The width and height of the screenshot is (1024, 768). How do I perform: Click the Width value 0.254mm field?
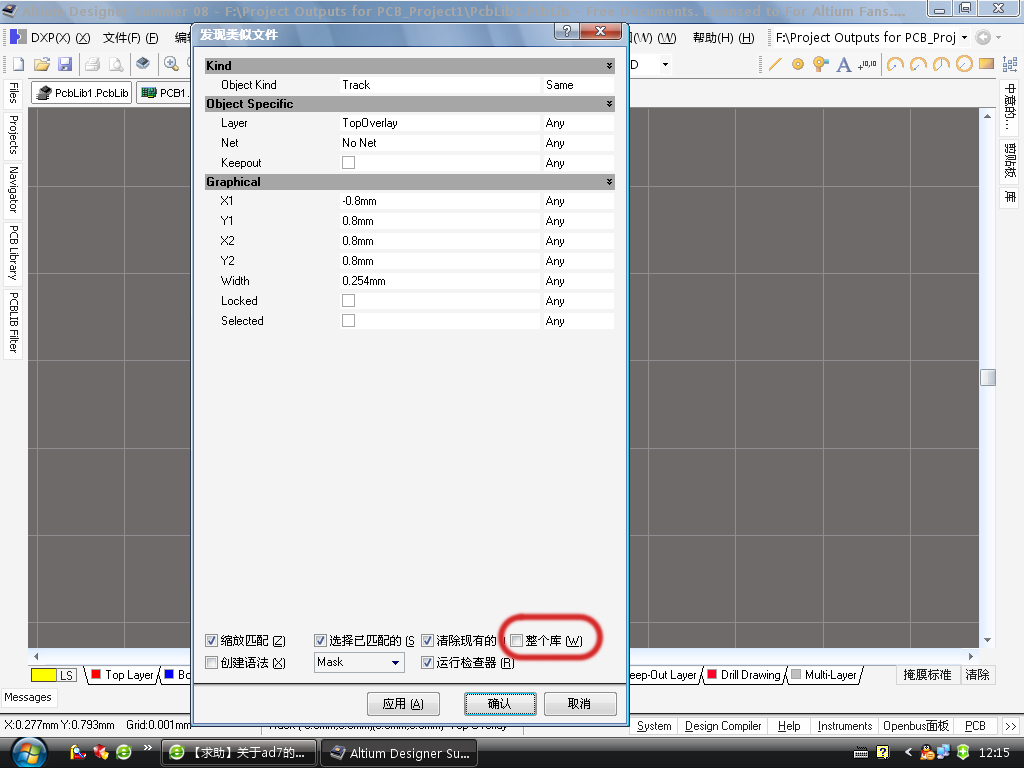click(441, 281)
